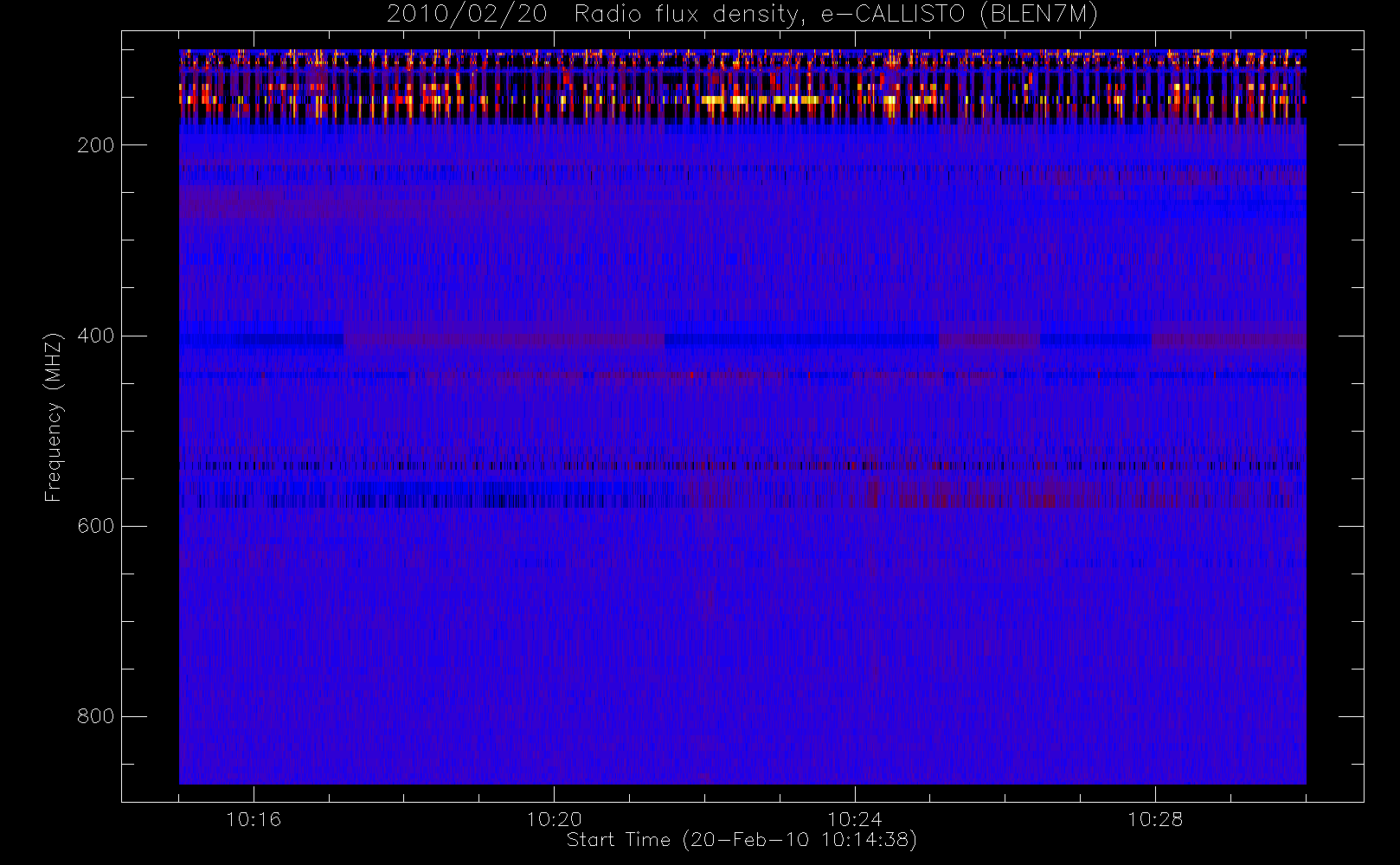
Task: Click the 'Frequency (MHZ)' axis label
Action: coord(54,417)
